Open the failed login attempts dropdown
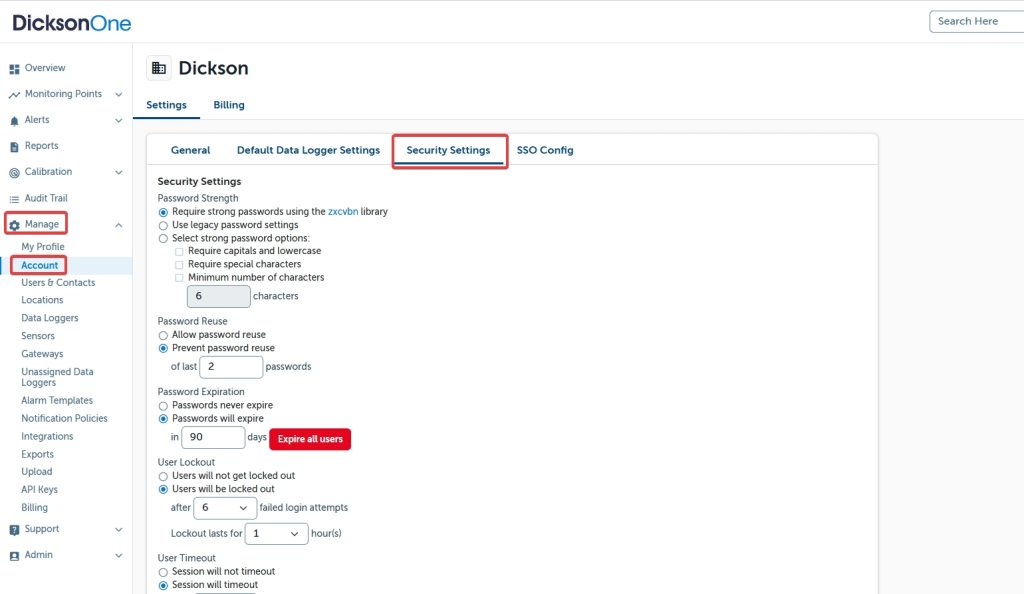 pyautogui.click(x=224, y=508)
